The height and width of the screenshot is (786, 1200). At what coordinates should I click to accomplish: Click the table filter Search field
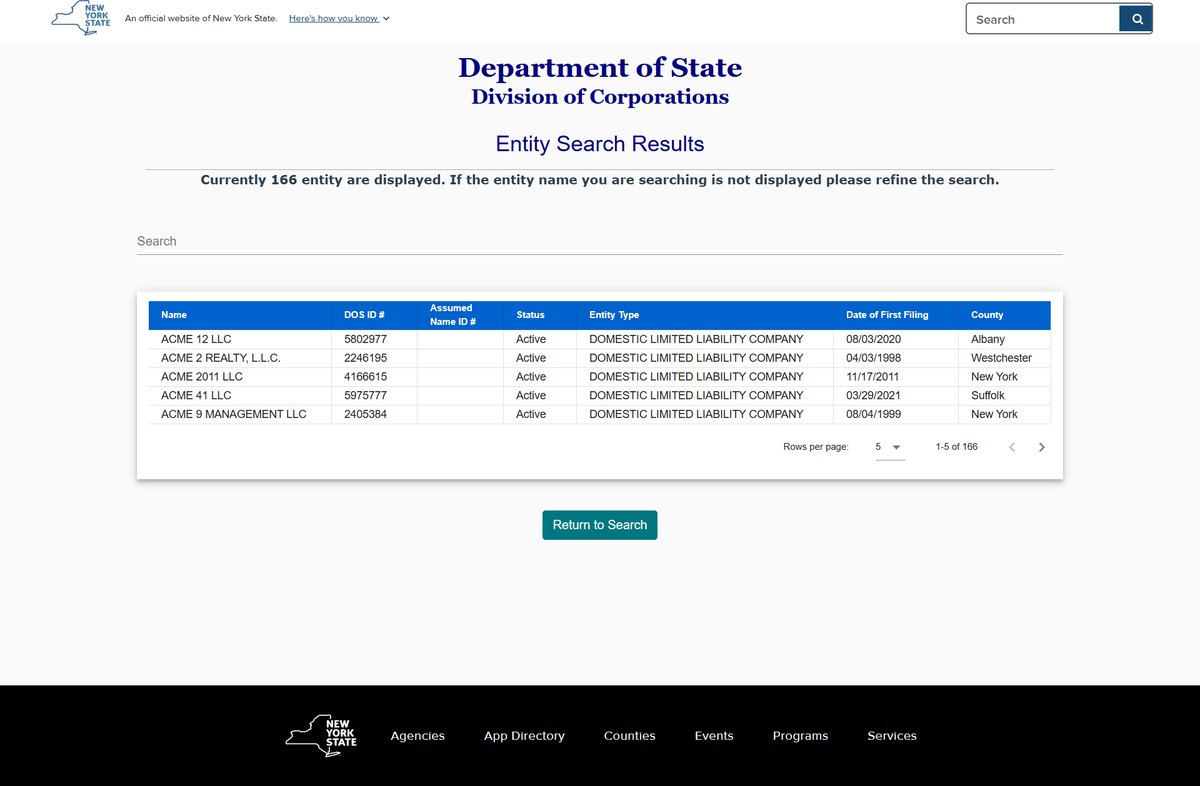pyautogui.click(x=600, y=241)
